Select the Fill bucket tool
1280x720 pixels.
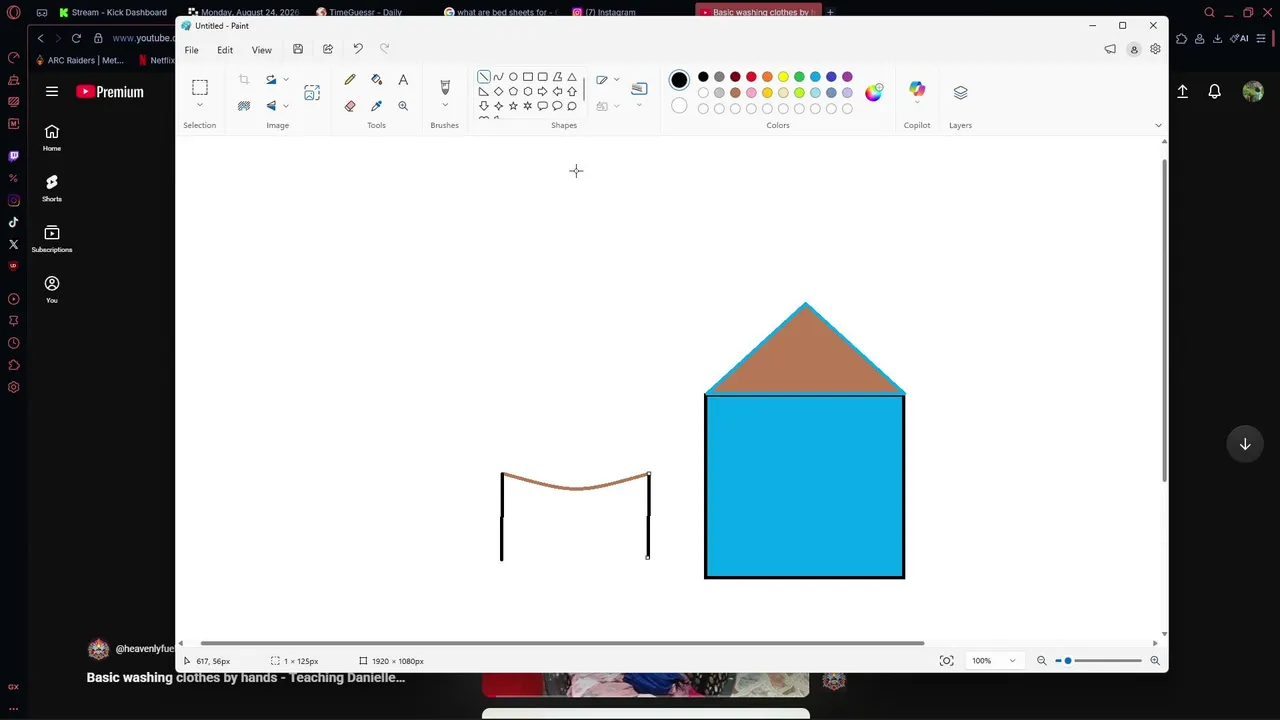pos(377,80)
